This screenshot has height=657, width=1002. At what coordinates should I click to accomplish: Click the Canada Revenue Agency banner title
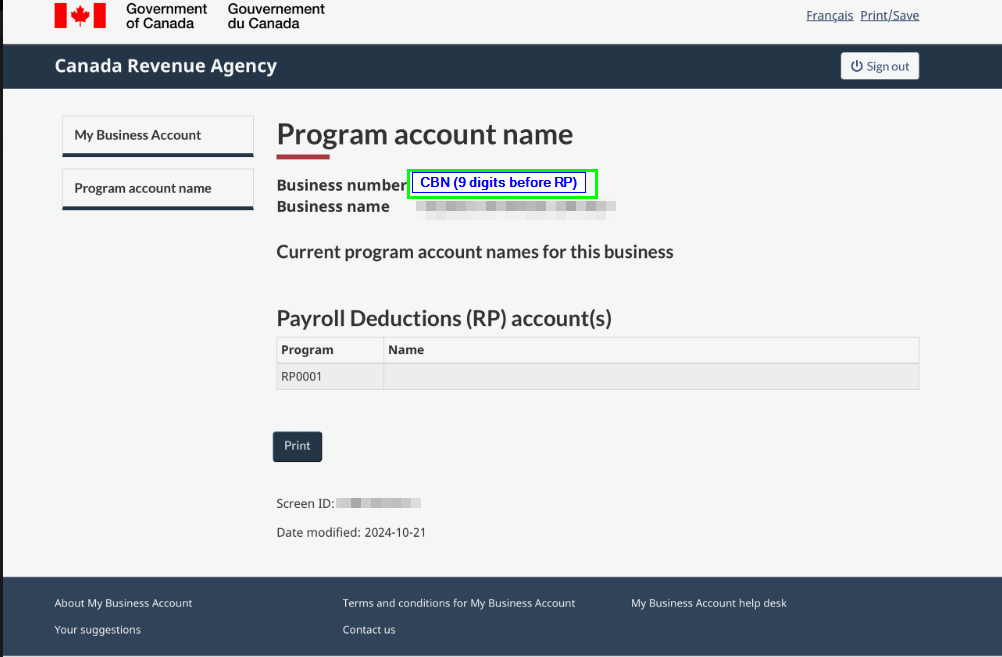(x=165, y=66)
